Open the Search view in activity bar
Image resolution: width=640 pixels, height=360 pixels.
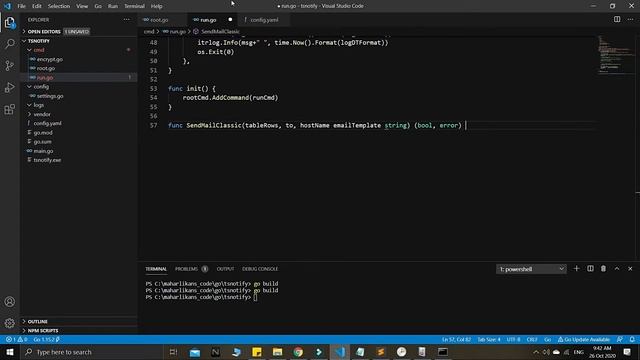pos(10,44)
